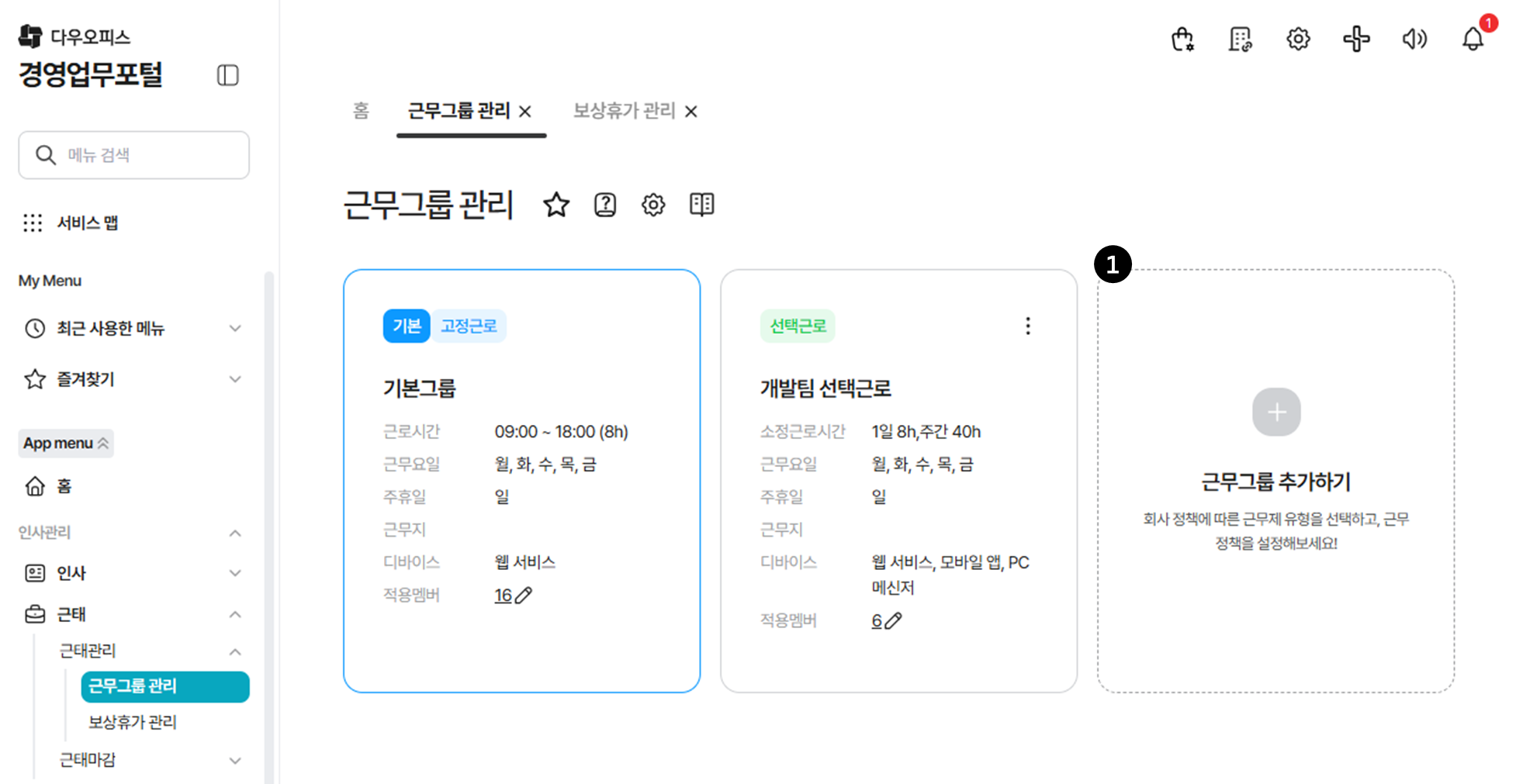Open the announcements speaker icon
The image size is (1516, 784).
[x=1414, y=39]
